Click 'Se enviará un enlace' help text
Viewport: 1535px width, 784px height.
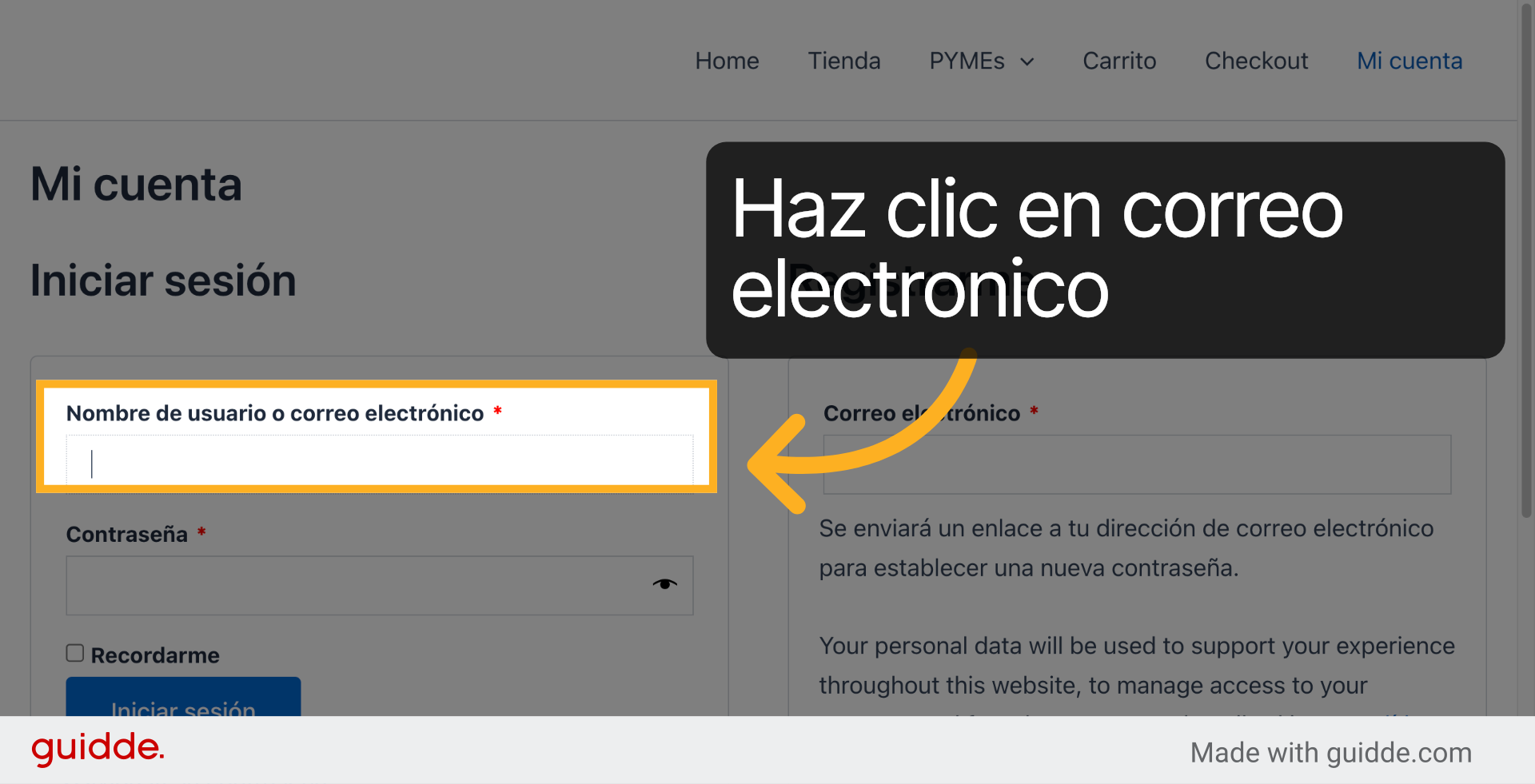tap(1126, 548)
